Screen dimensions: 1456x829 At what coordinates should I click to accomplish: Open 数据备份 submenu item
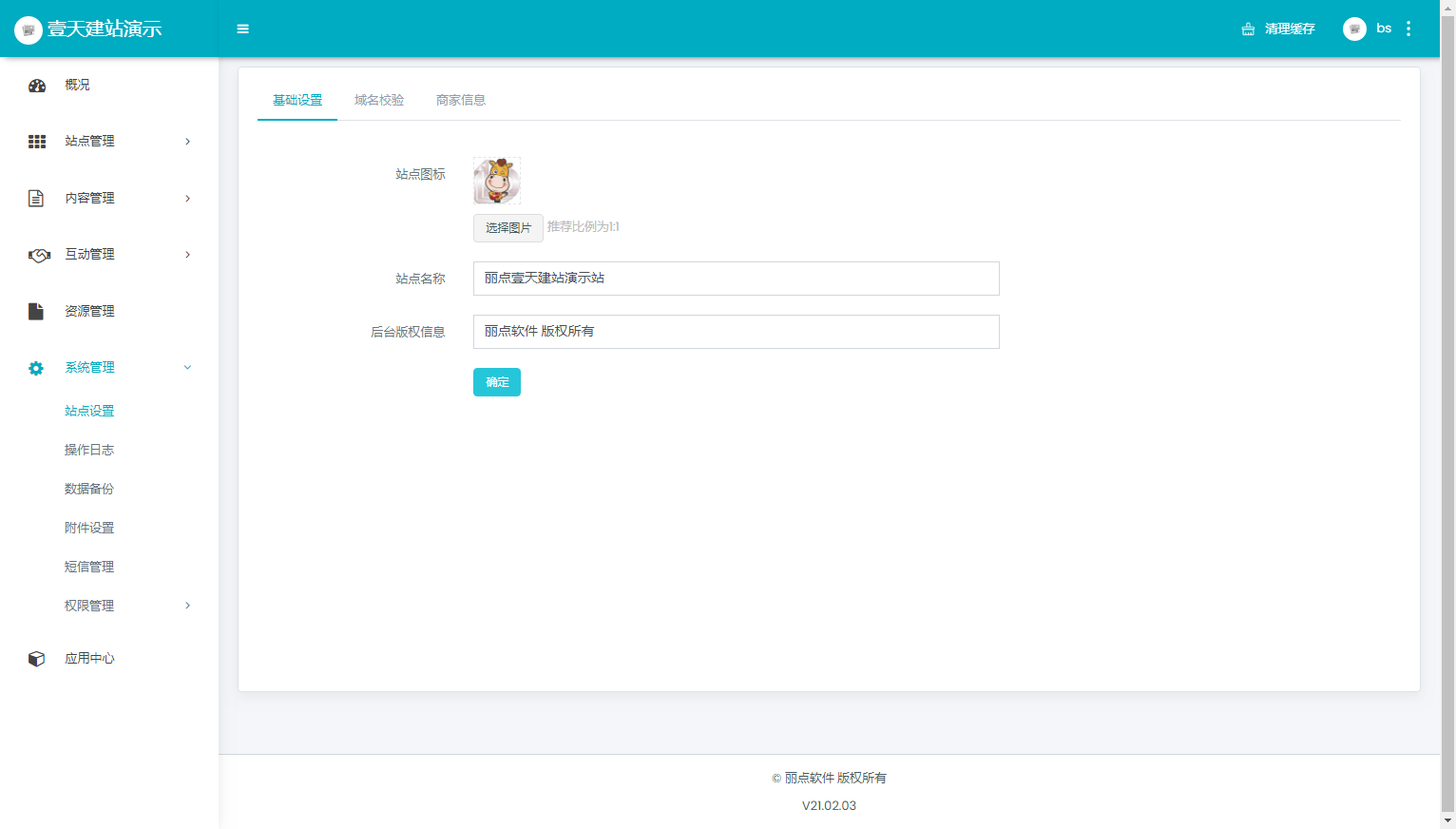89,489
